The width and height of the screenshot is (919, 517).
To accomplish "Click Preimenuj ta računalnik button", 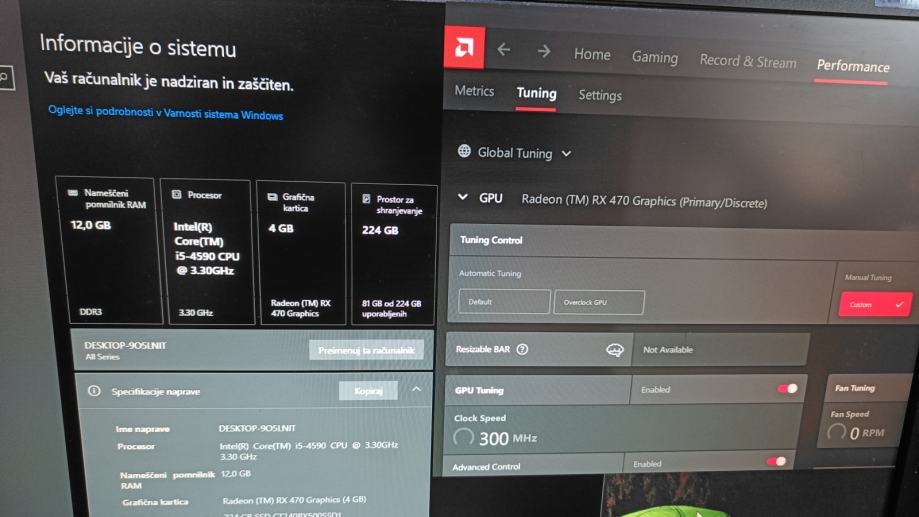I will coord(366,350).
